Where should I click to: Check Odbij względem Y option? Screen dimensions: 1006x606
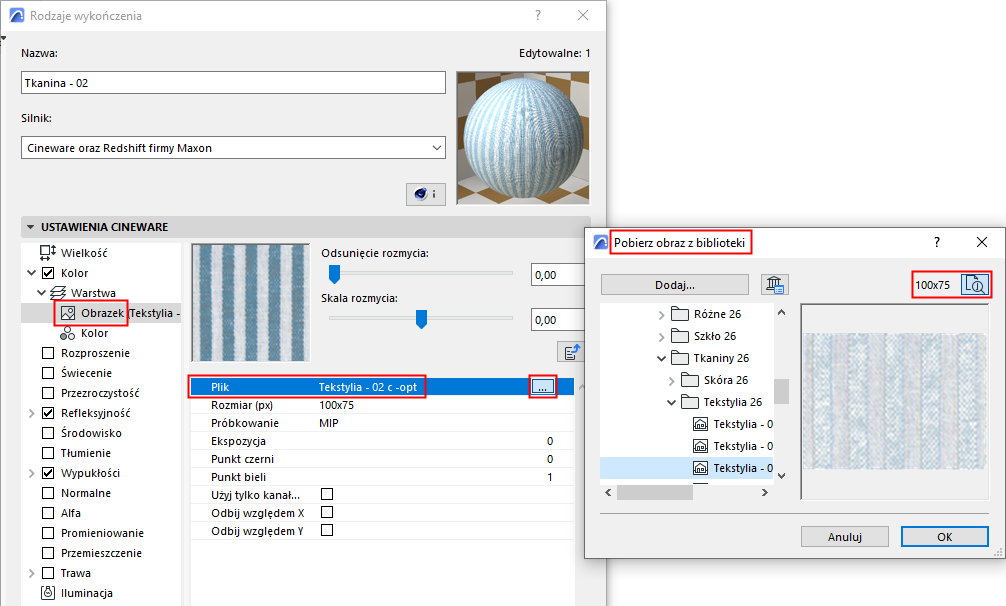327,530
